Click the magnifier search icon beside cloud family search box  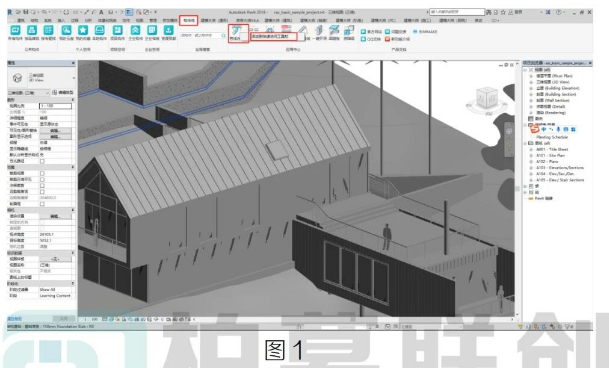[x=223, y=36]
